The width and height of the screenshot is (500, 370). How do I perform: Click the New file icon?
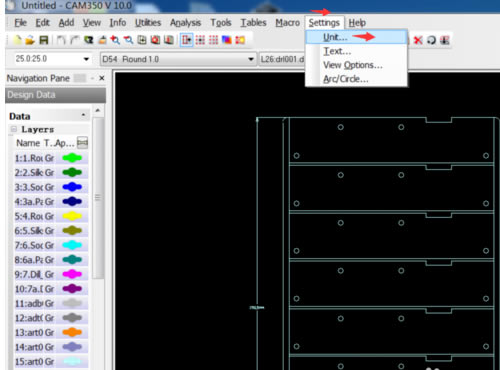coord(17,40)
